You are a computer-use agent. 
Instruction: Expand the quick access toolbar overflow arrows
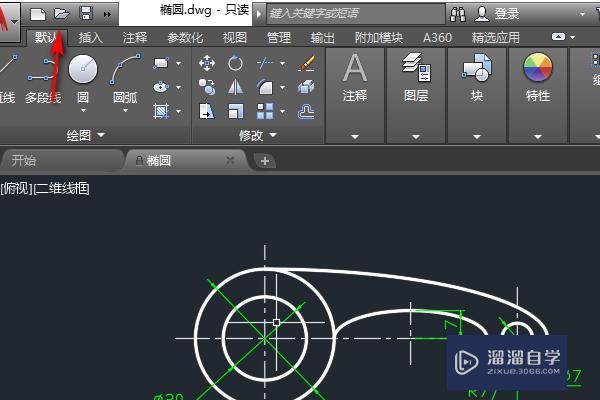point(107,15)
